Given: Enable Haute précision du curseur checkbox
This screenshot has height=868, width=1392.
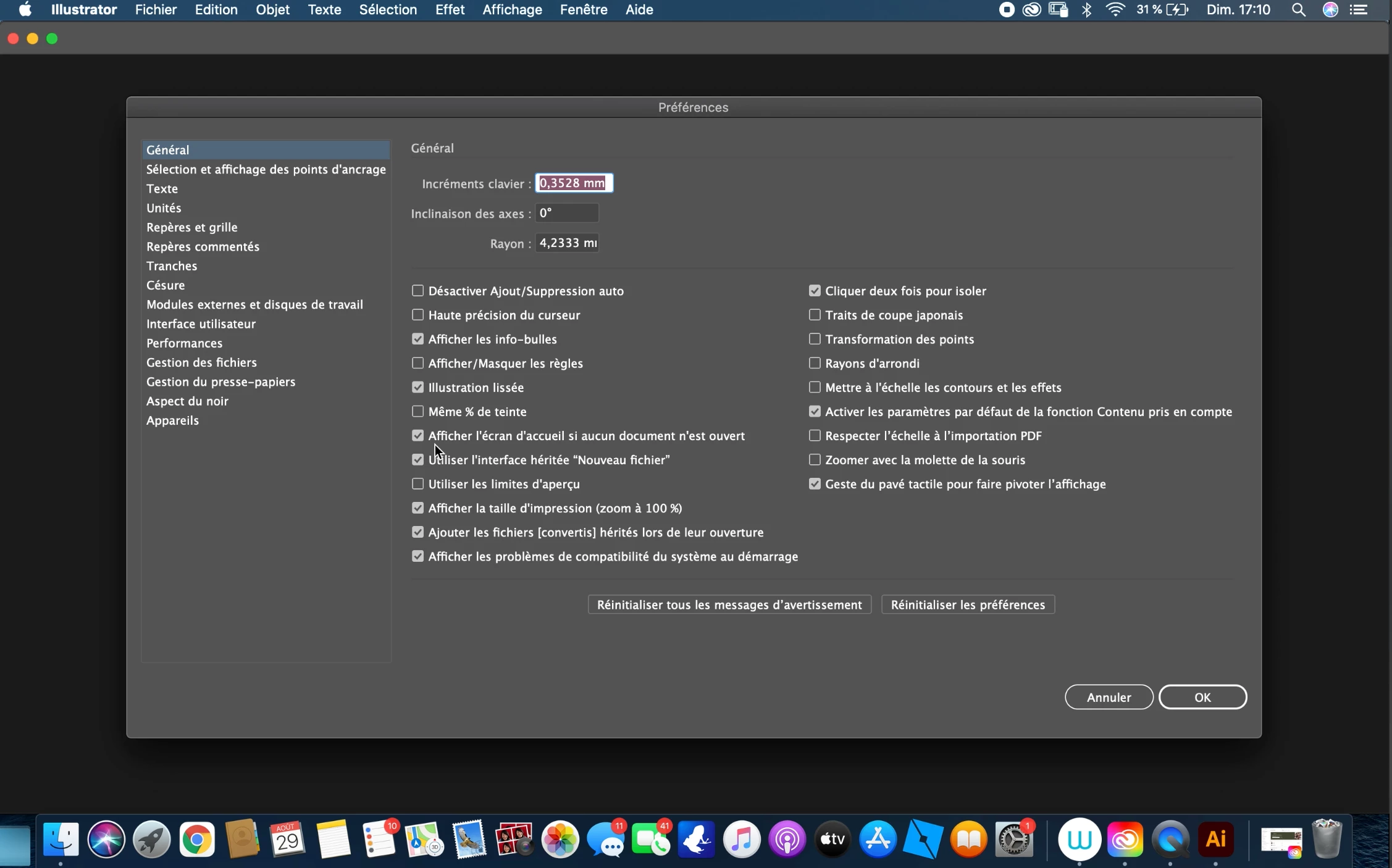Looking at the screenshot, I should [x=418, y=315].
